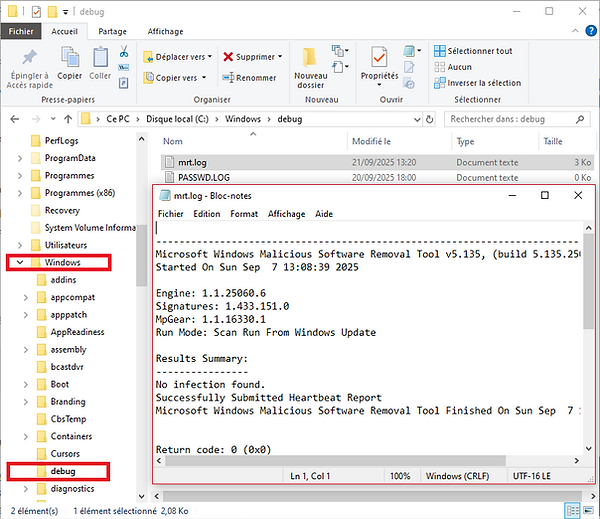Image resolution: width=600 pixels, height=519 pixels.
Task: Go up one folder level with up arrow
Action: (68, 119)
